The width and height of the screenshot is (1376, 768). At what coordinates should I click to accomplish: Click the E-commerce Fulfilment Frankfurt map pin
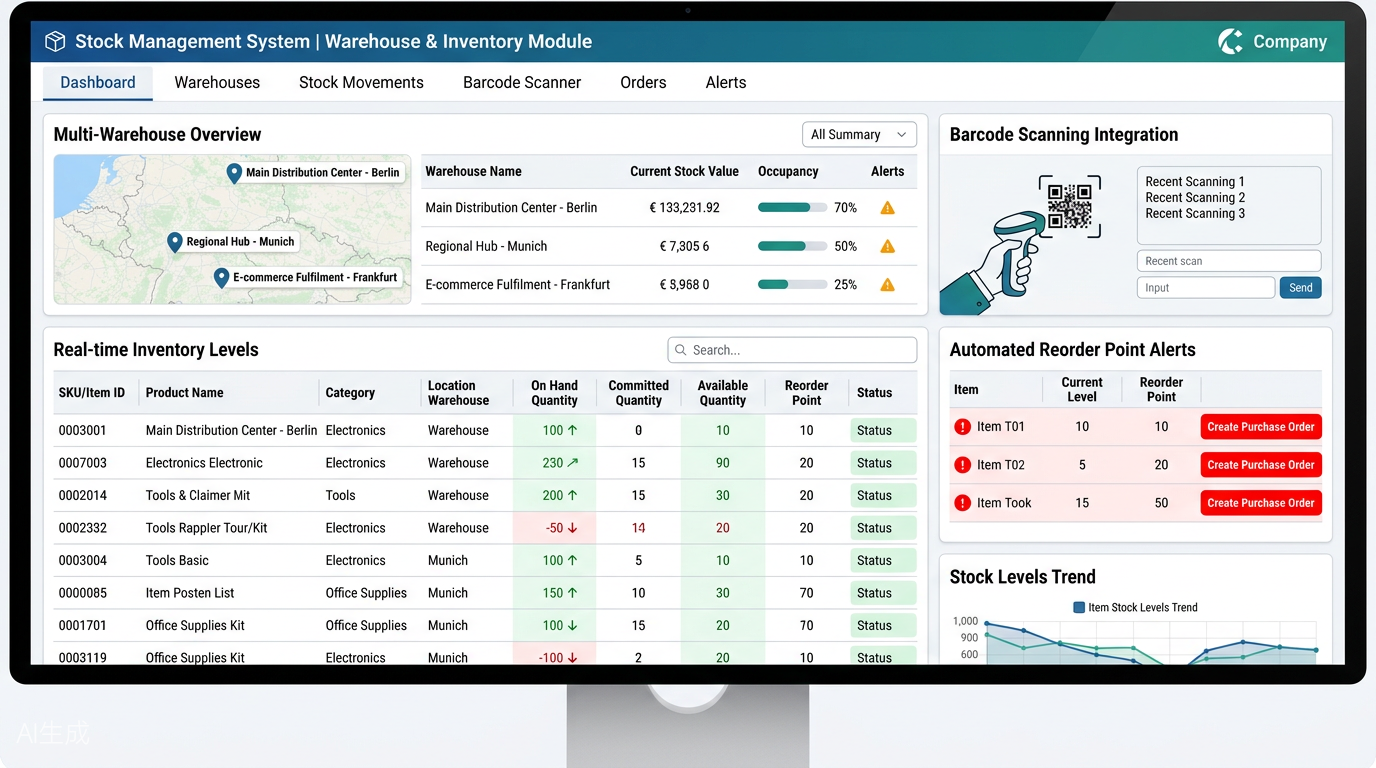(x=222, y=277)
